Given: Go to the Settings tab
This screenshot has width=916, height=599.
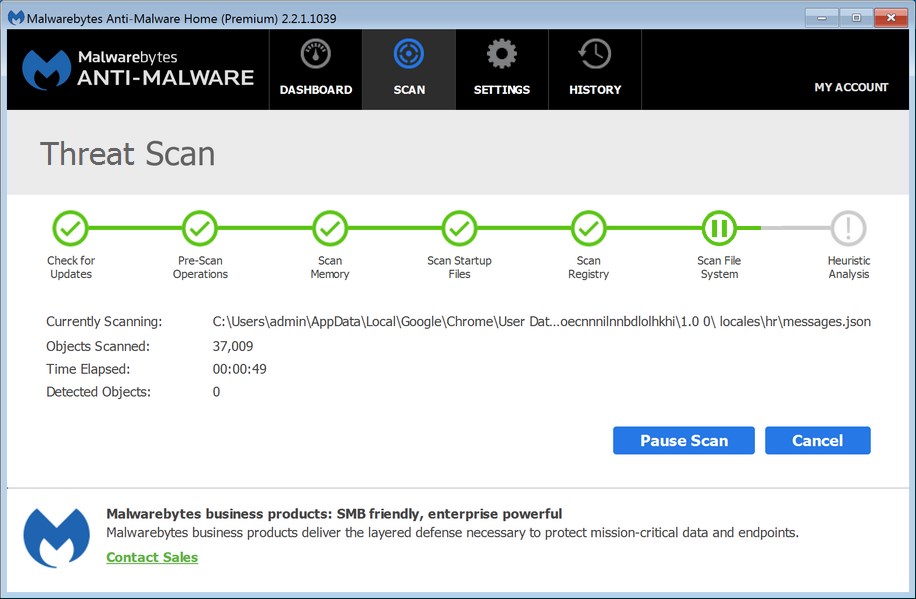Looking at the screenshot, I should (x=502, y=70).
